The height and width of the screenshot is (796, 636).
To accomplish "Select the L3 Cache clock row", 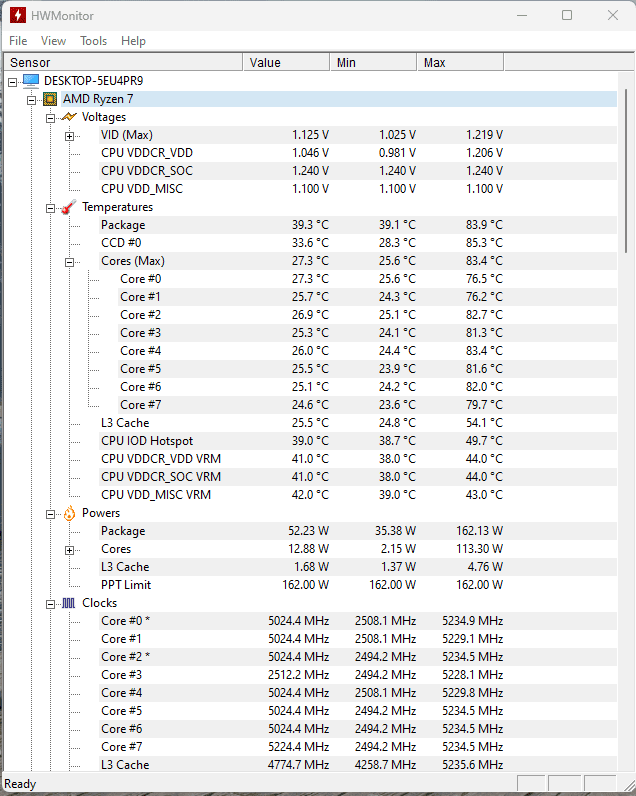I will point(358,765).
